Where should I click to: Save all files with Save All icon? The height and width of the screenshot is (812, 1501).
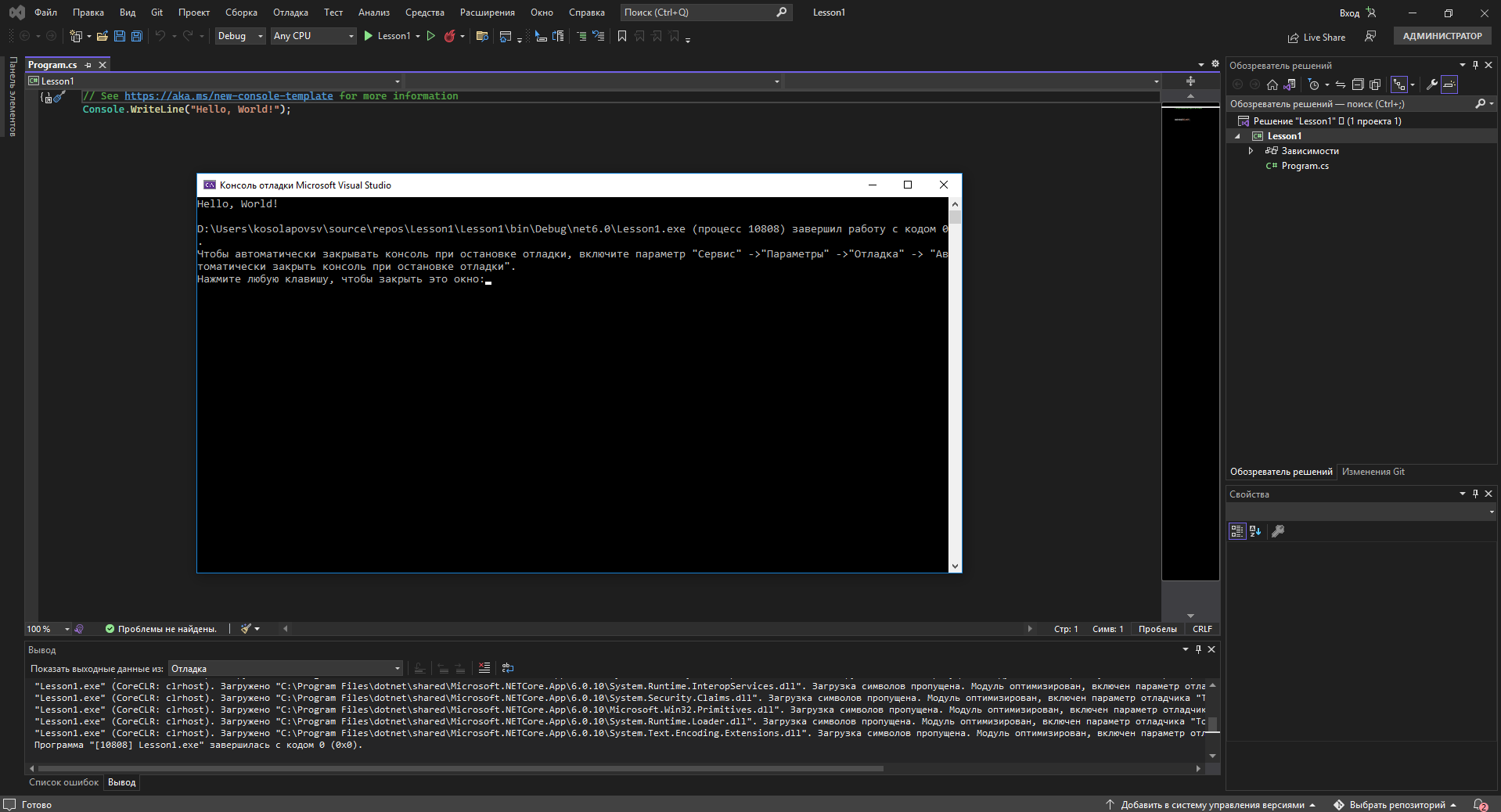coord(136,36)
